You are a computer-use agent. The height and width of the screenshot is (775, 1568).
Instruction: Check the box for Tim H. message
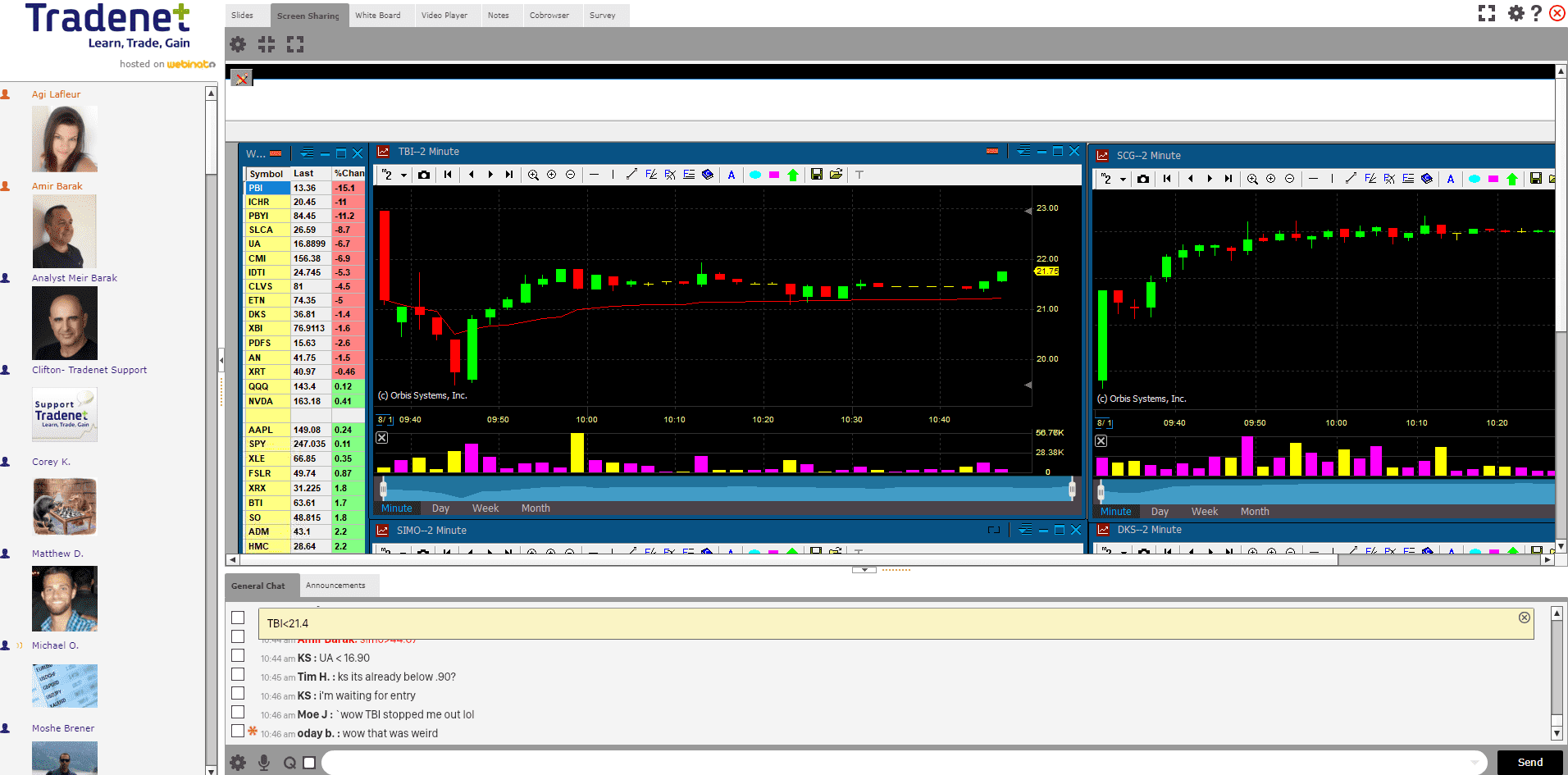click(x=238, y=674)
